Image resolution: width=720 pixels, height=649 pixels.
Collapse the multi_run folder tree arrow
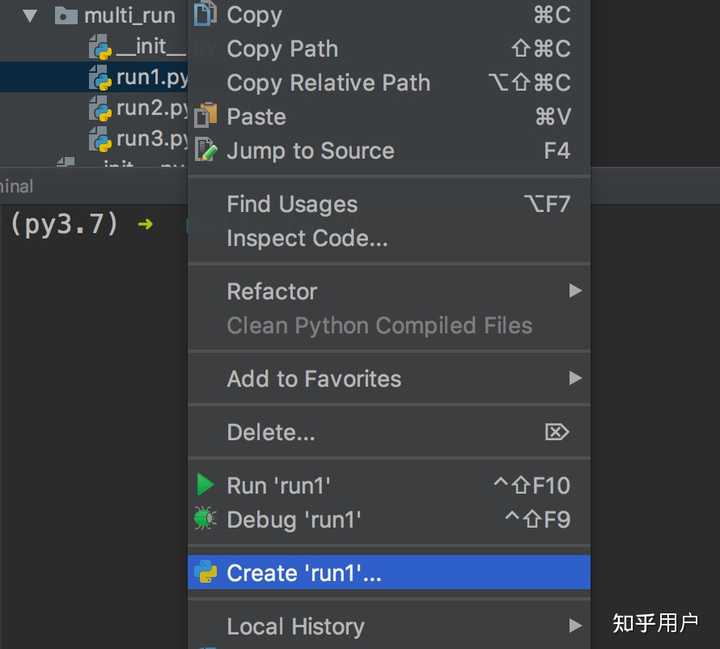tap(30, 16)
